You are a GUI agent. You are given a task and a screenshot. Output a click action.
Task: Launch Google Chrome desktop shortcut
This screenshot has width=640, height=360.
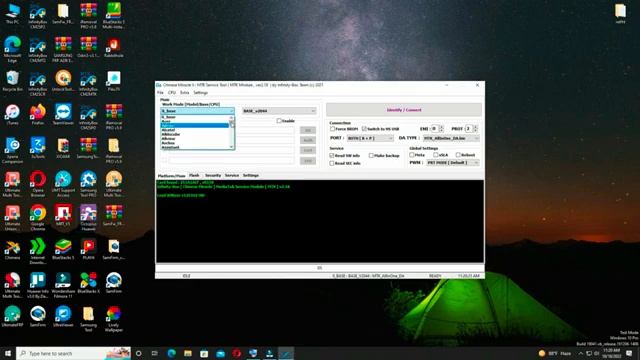38,218
